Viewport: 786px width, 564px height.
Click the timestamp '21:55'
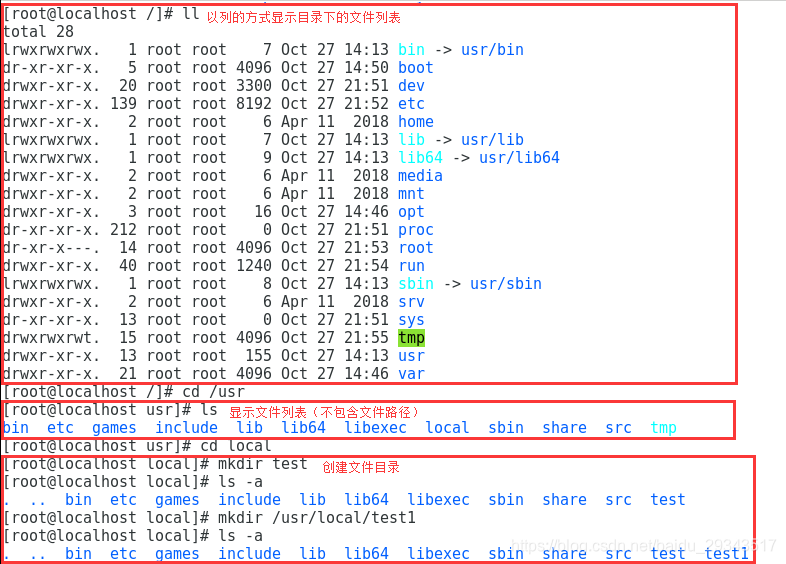coord(366,338)
